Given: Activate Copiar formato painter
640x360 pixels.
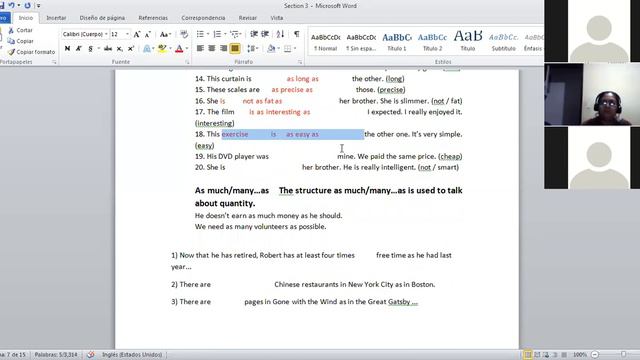Looking at the screenshot, I should (x=31, y=52).
